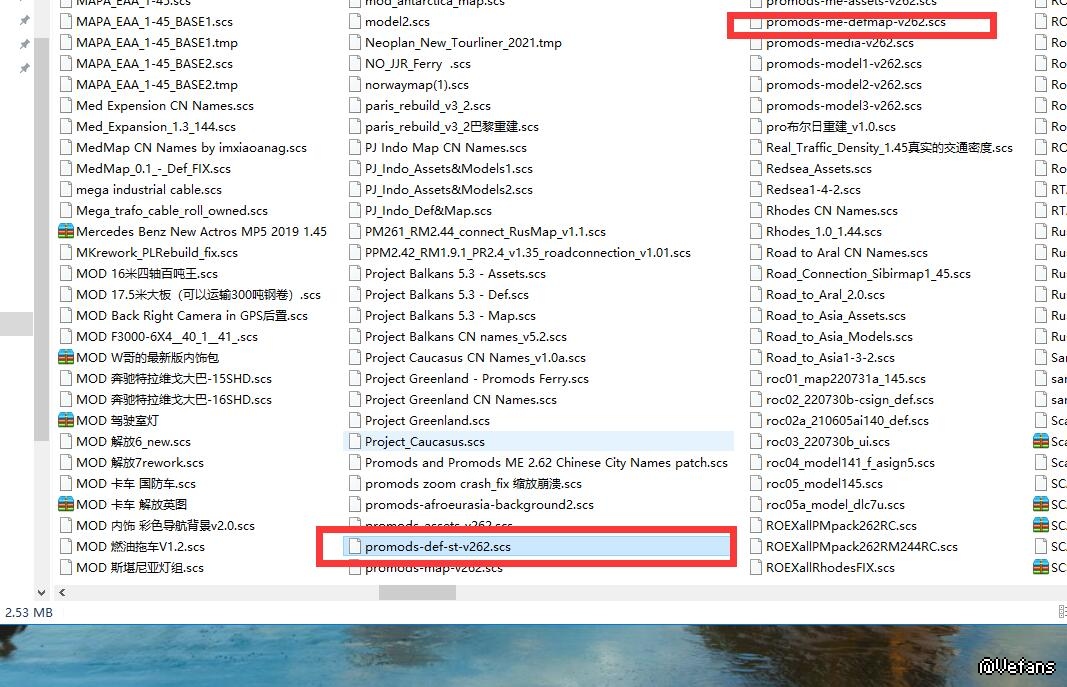The image size is (1067, 687).
Task: Select Road_to_Asia_Assets.scs in the list
Action: coord(835,316)
